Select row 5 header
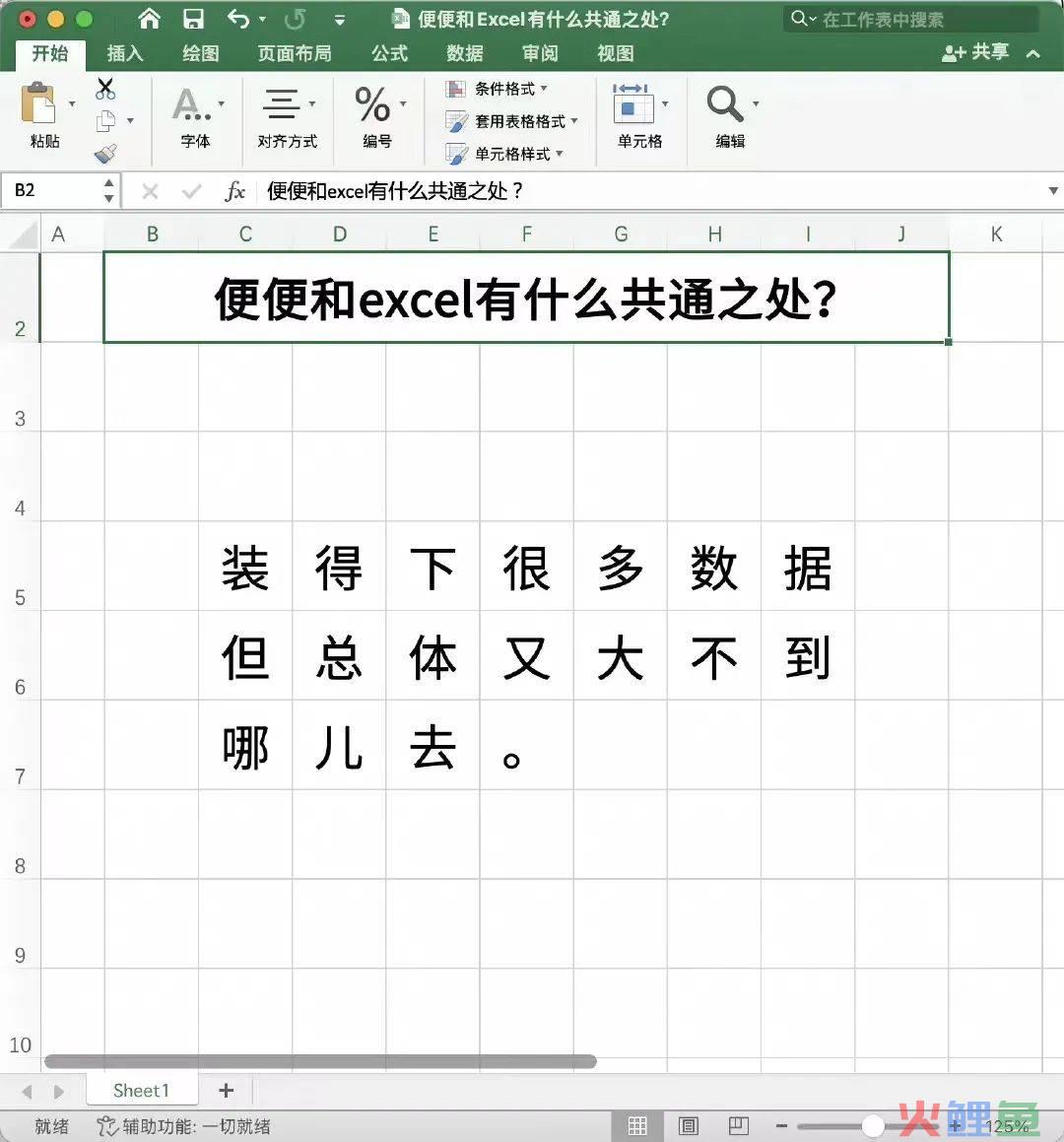1064x1142 pixels. point(20,567)
